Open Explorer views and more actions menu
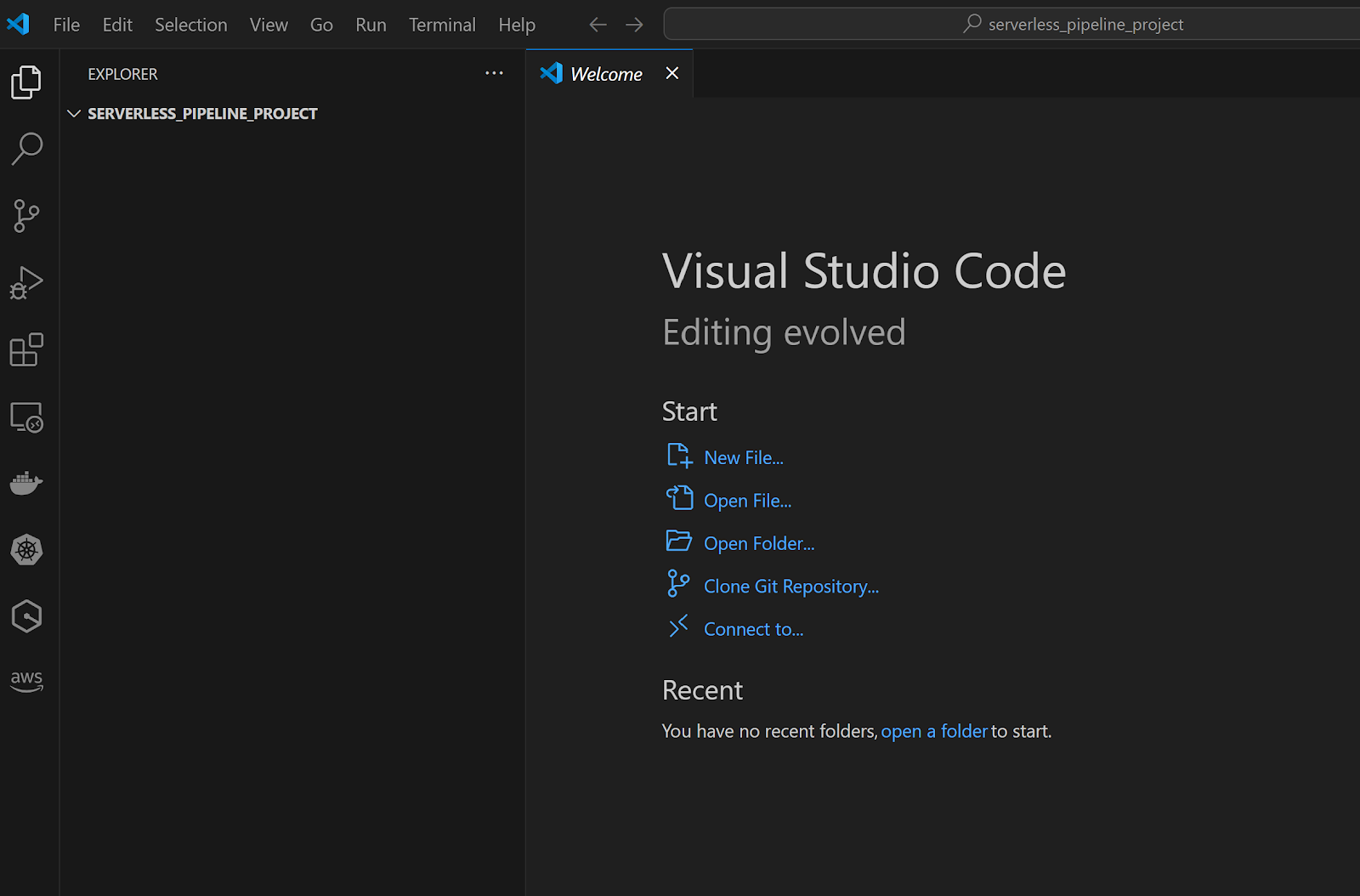This screenshot has height=896, width=1360. pyautogui.click(x=494, y=74)
